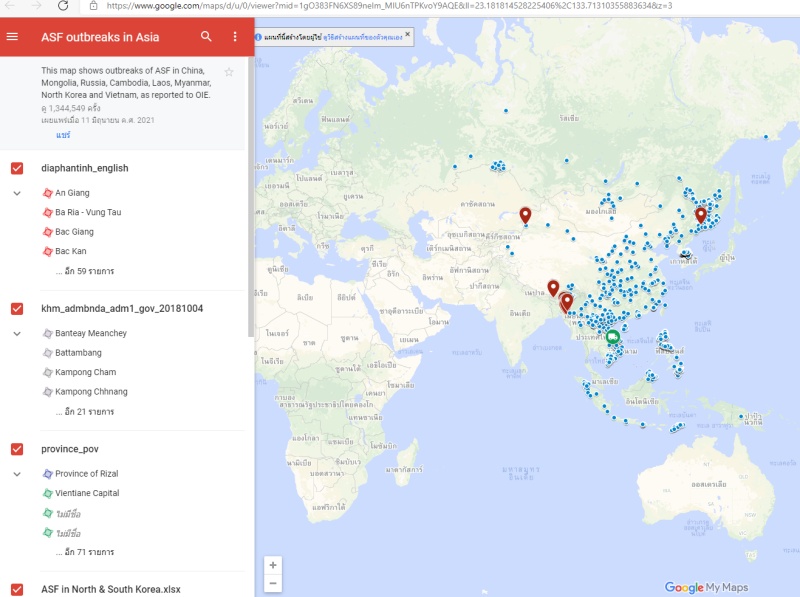This screenshot has height=597, width=800.
Task: Disable the province_pov layer checkbox
Action: [x=17, y=449]
